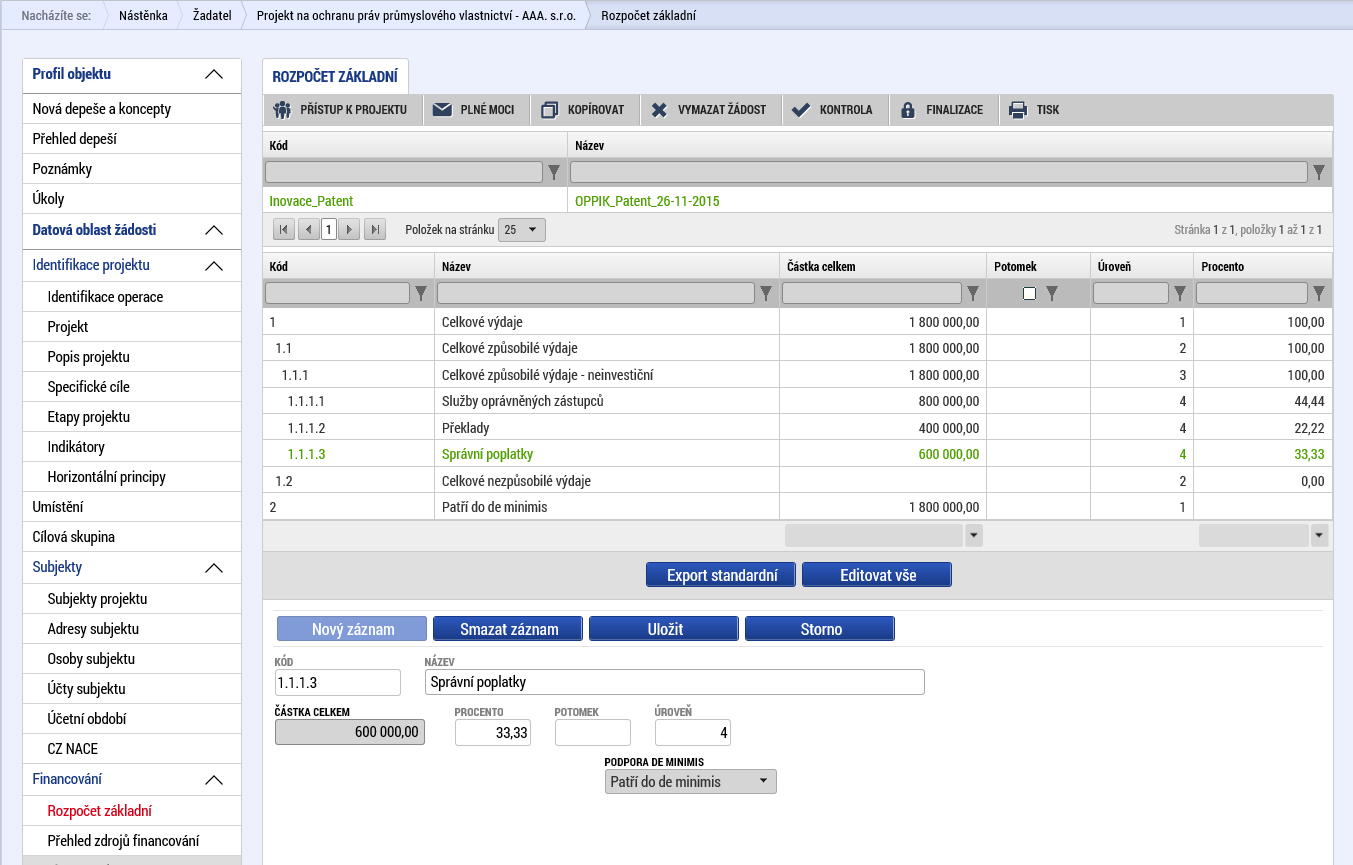Click filter icon for Potomek column
Viewport: 1353px width, 865px height.
(x=1051, y=293)
